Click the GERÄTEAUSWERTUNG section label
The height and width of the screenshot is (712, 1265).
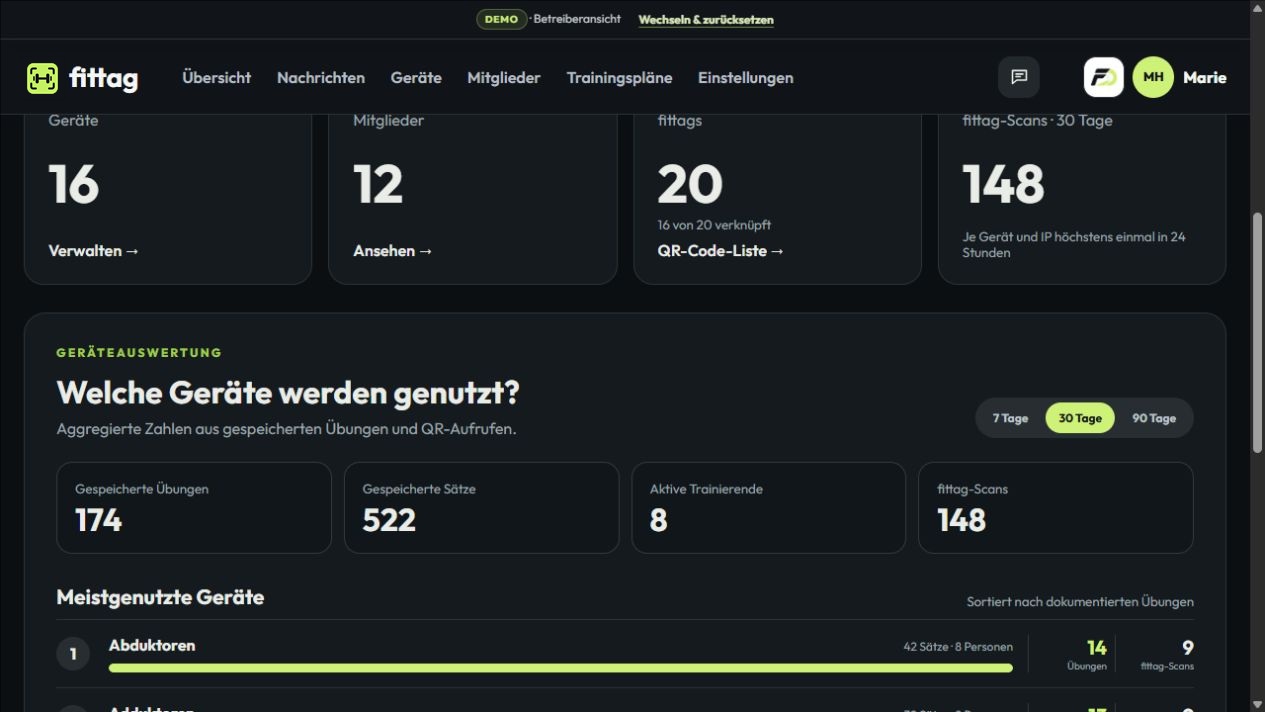tap(139, 353)
